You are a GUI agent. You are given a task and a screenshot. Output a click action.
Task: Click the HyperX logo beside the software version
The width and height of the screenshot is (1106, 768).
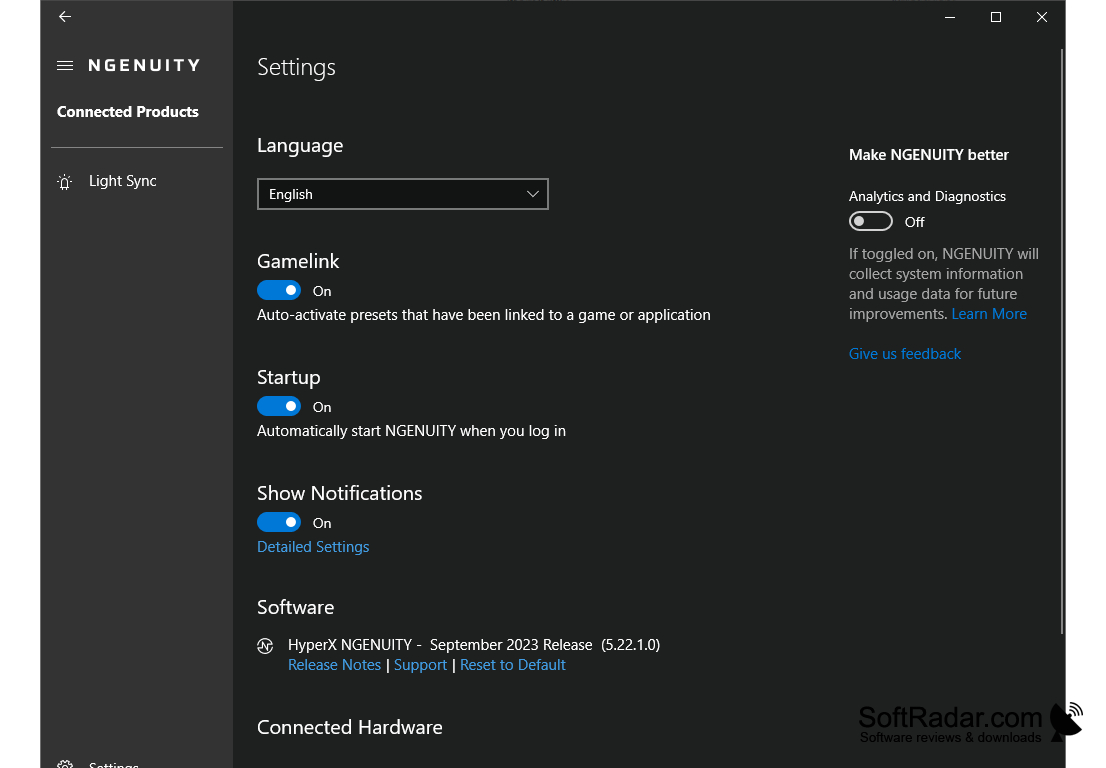coord(265,645)
